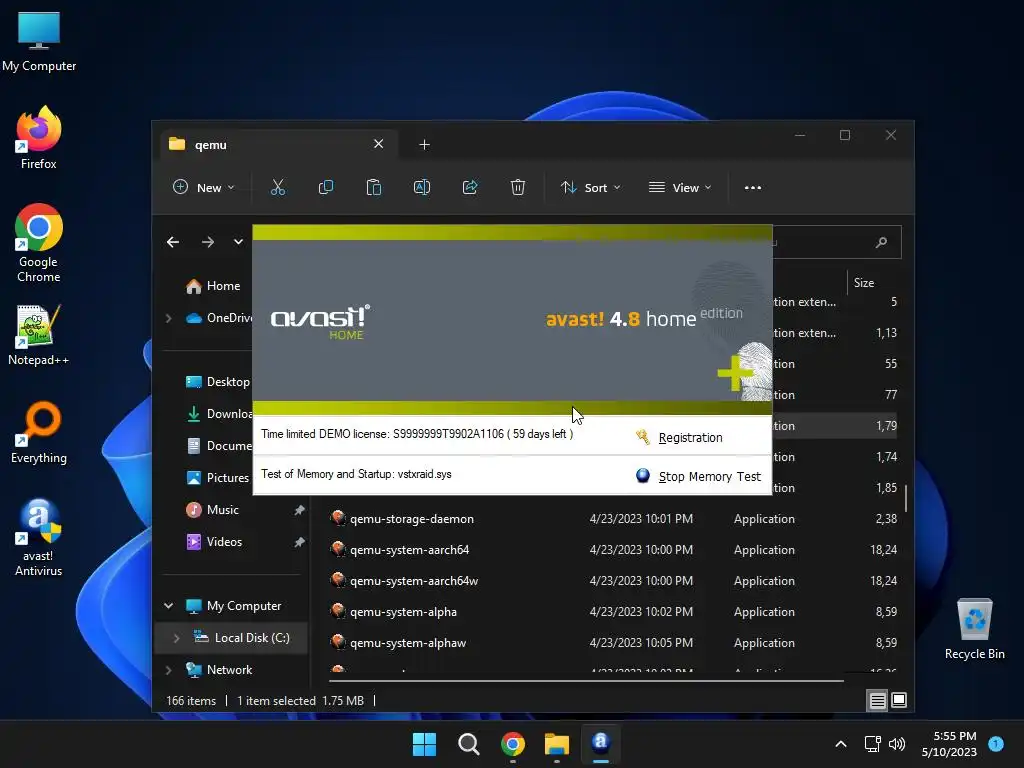Open avast! Antivirus desktop shortcut
Image resolution: width=1024 pixels, height=768 pixels.
point(39,538)
